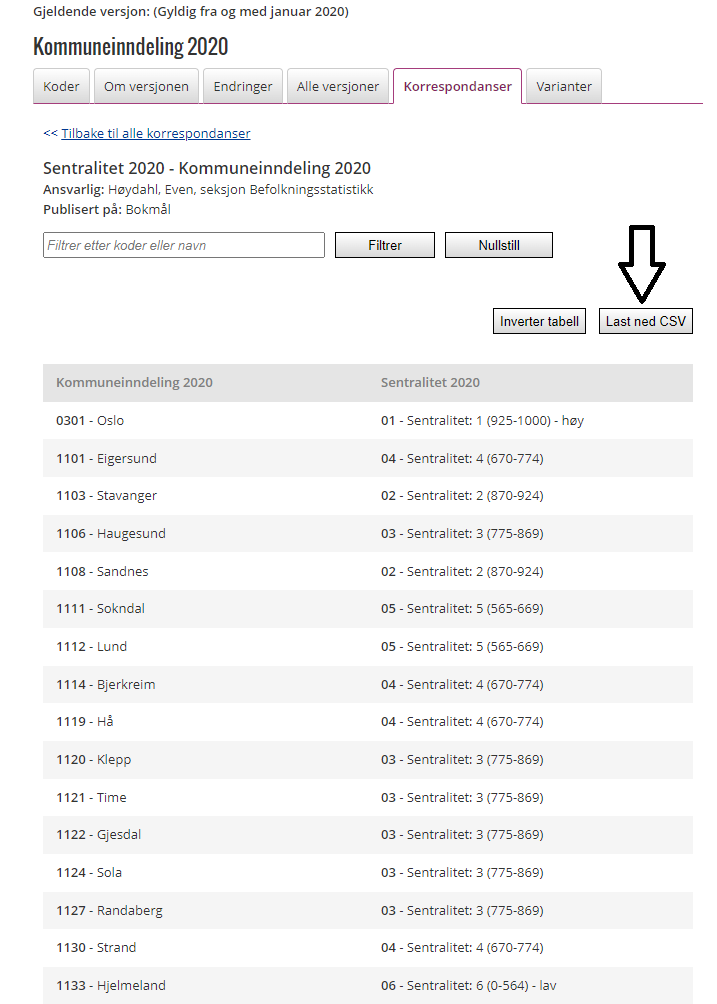Click Inverter tabell button

click(x=540, y=321)
